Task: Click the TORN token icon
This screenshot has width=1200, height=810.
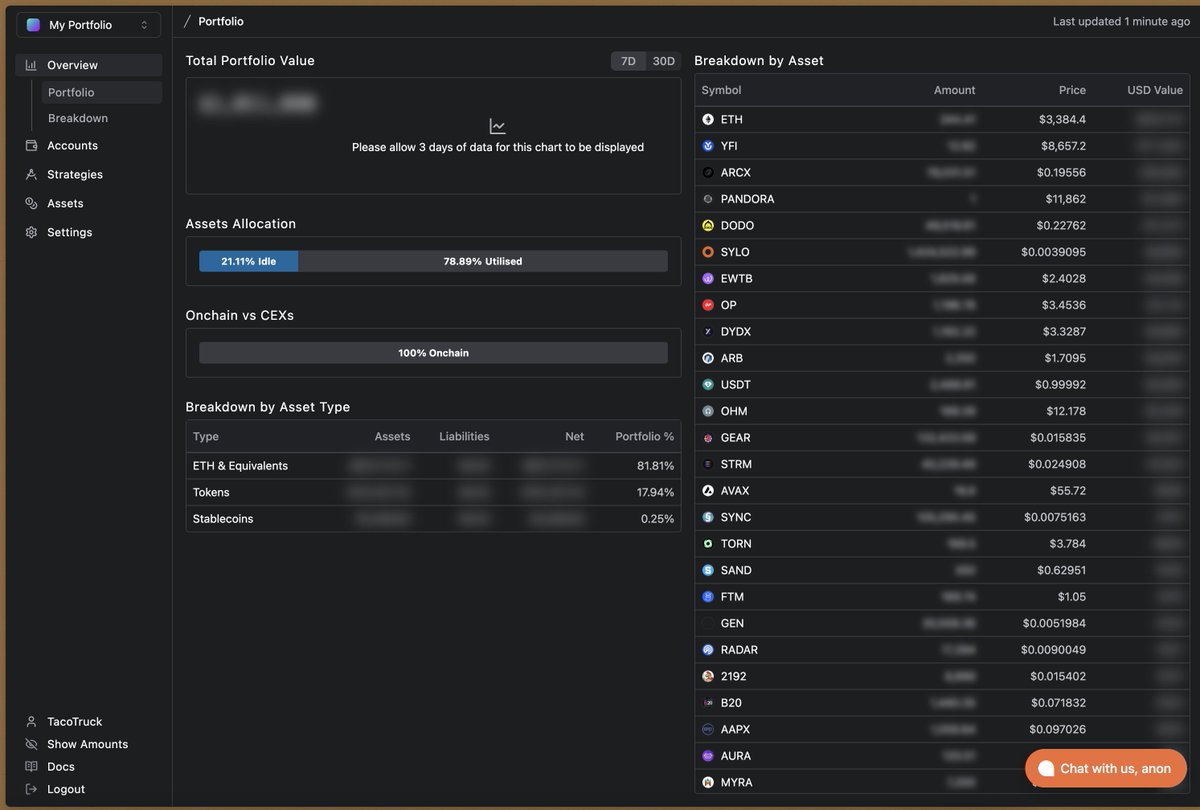Action: tap(708, 543)
